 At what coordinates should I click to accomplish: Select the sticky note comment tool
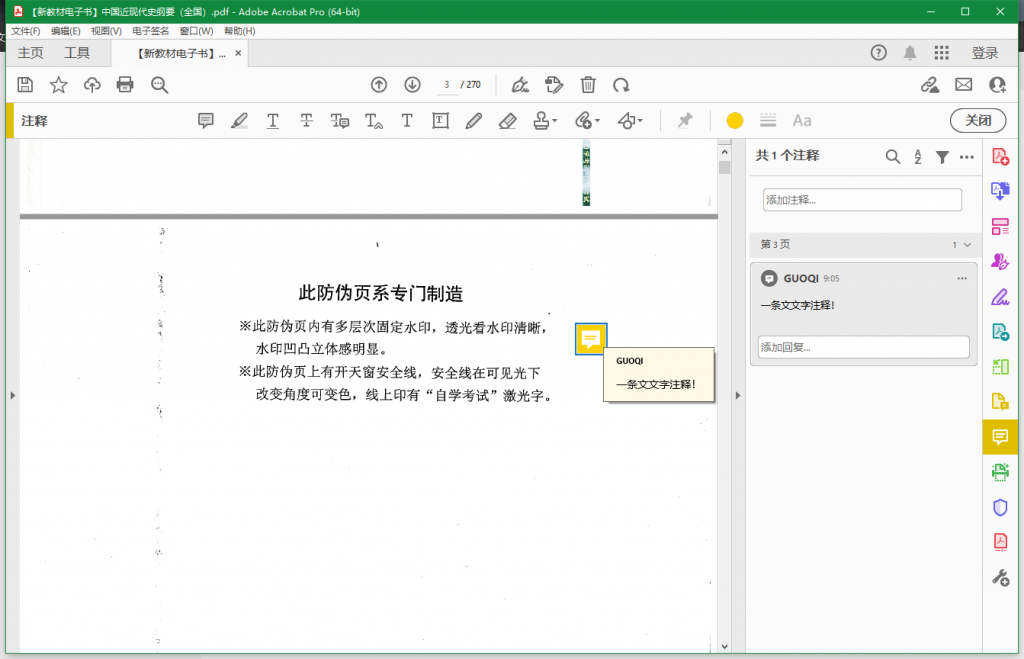tap(206, 121)
